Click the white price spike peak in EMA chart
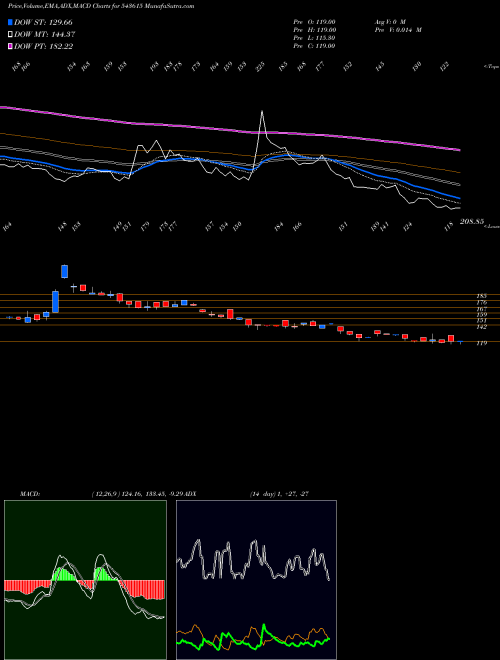This screenshot has width=500, height=660. coord(262,112)
